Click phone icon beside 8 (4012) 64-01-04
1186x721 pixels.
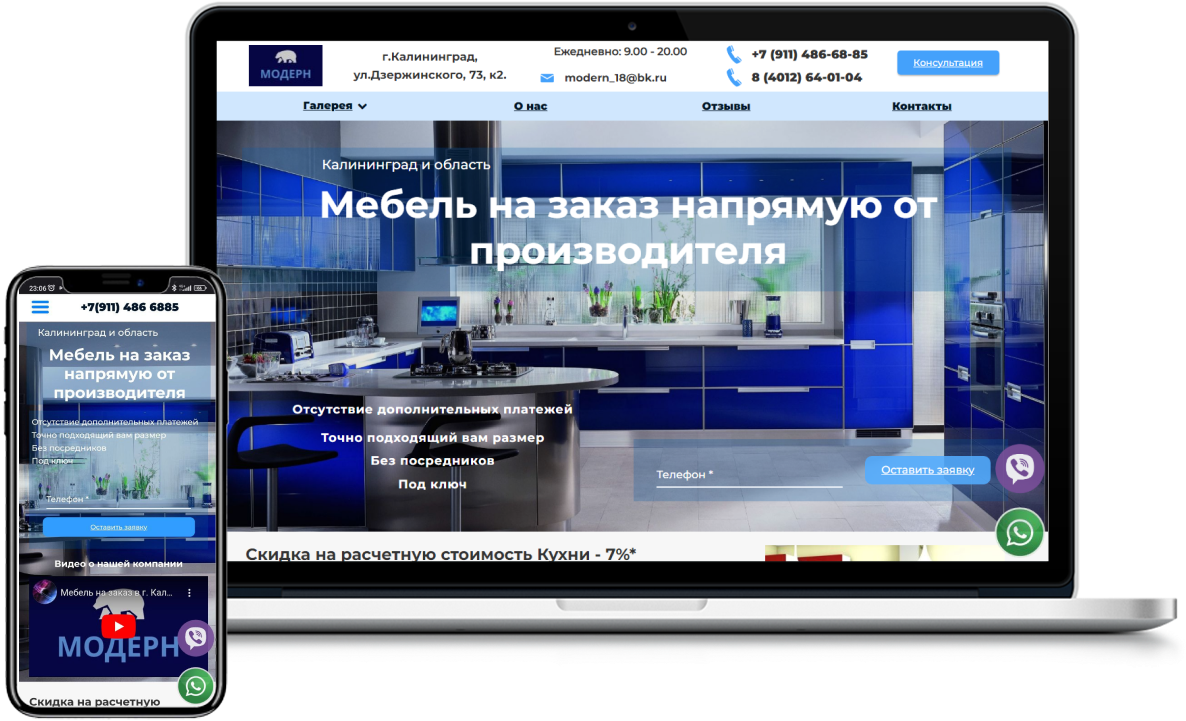coord(734,77)
